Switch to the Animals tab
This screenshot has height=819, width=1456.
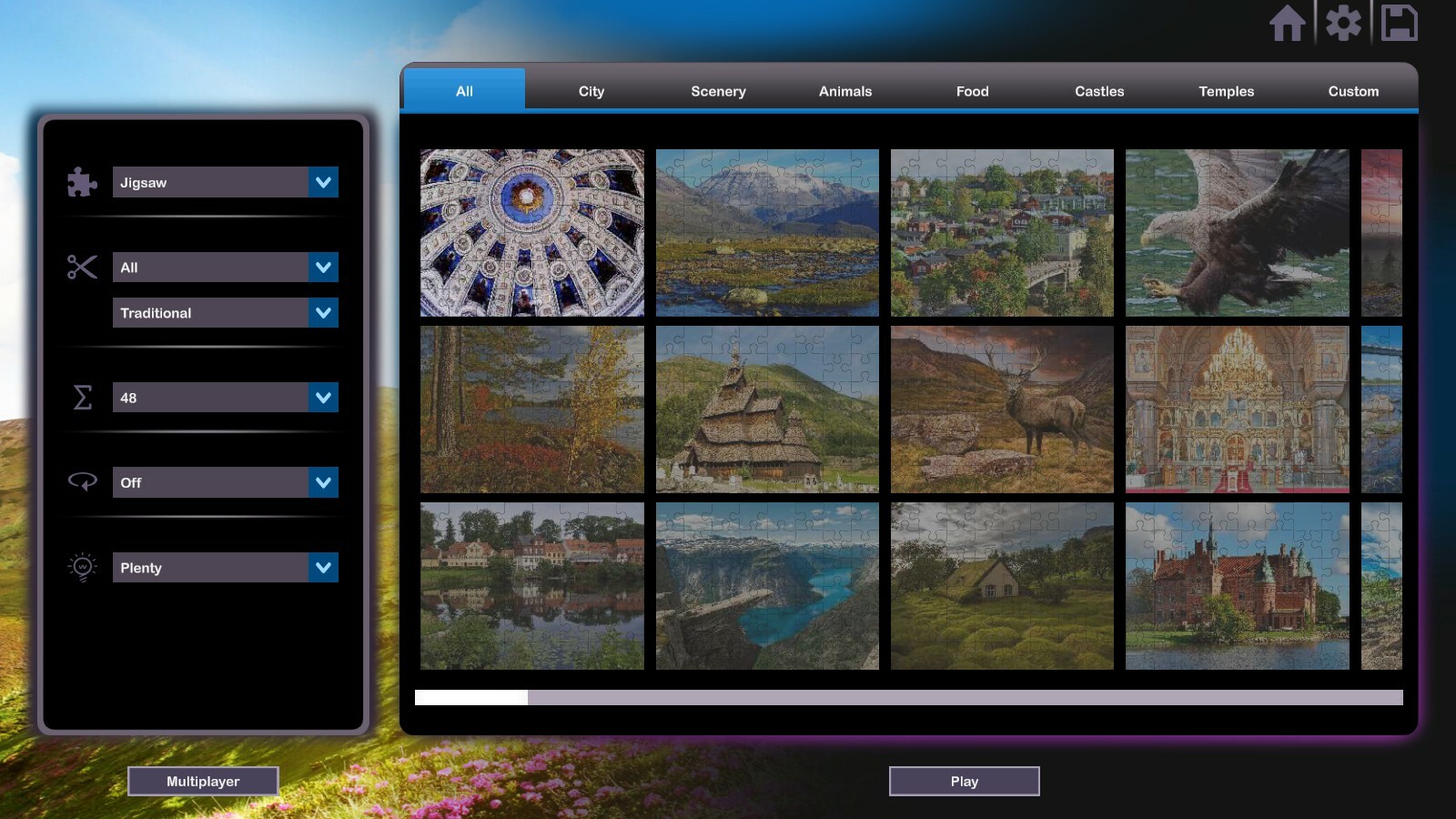pyautogui.click(x=844, y=91)
